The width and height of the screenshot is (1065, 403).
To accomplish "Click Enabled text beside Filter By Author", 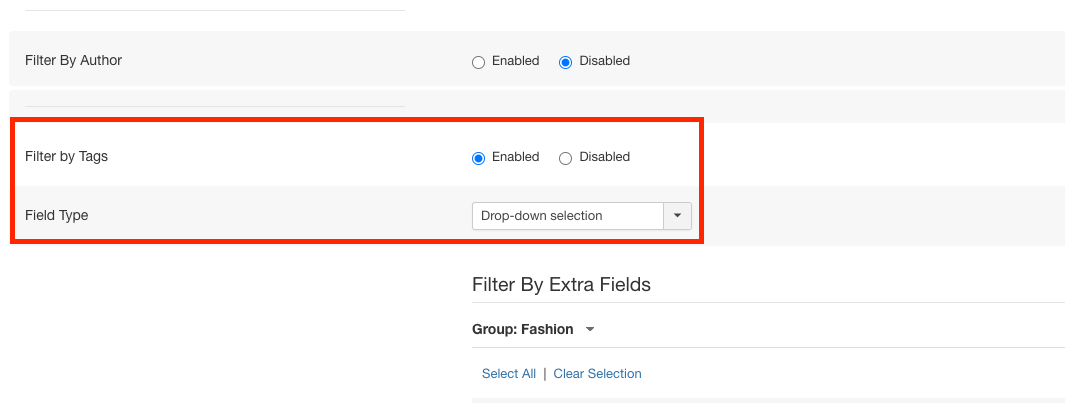I will pyautogui.click(x=515, y=61).
